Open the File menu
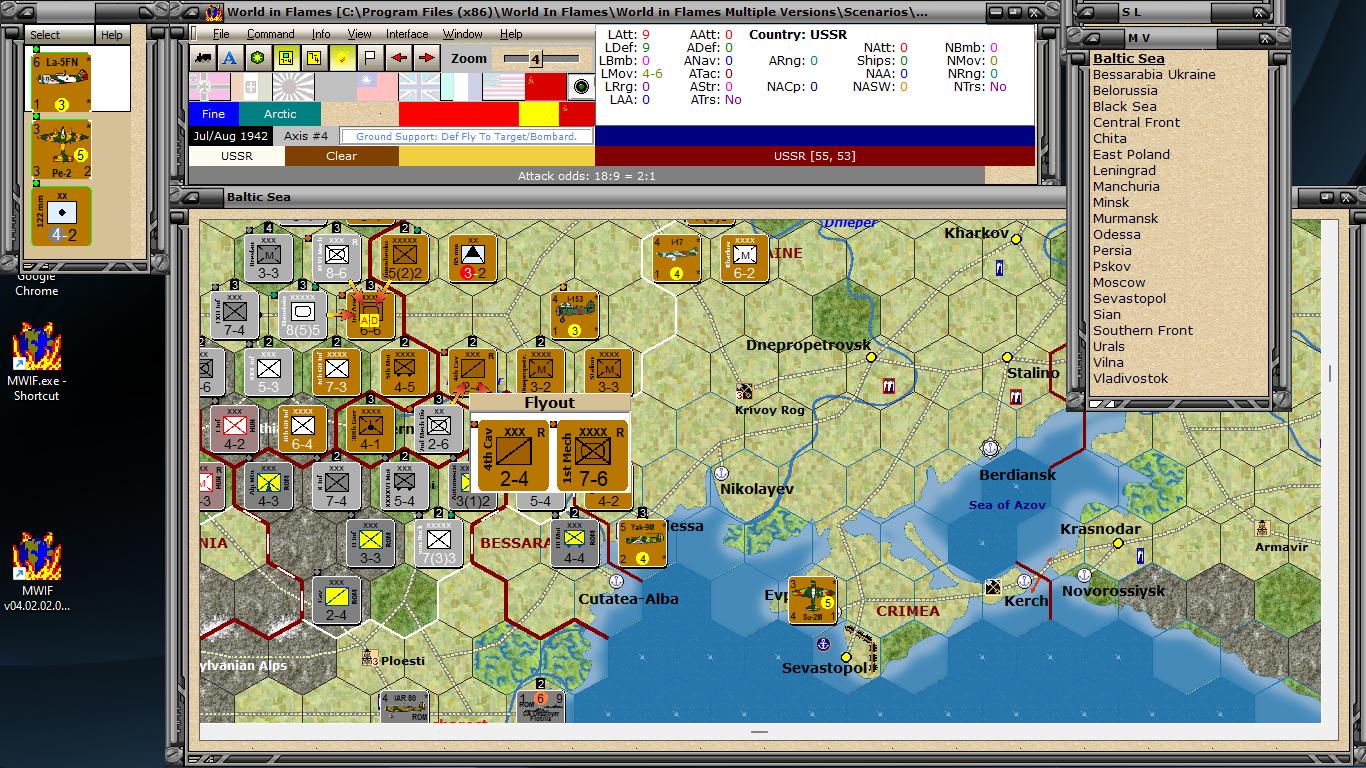 (221, 34)
